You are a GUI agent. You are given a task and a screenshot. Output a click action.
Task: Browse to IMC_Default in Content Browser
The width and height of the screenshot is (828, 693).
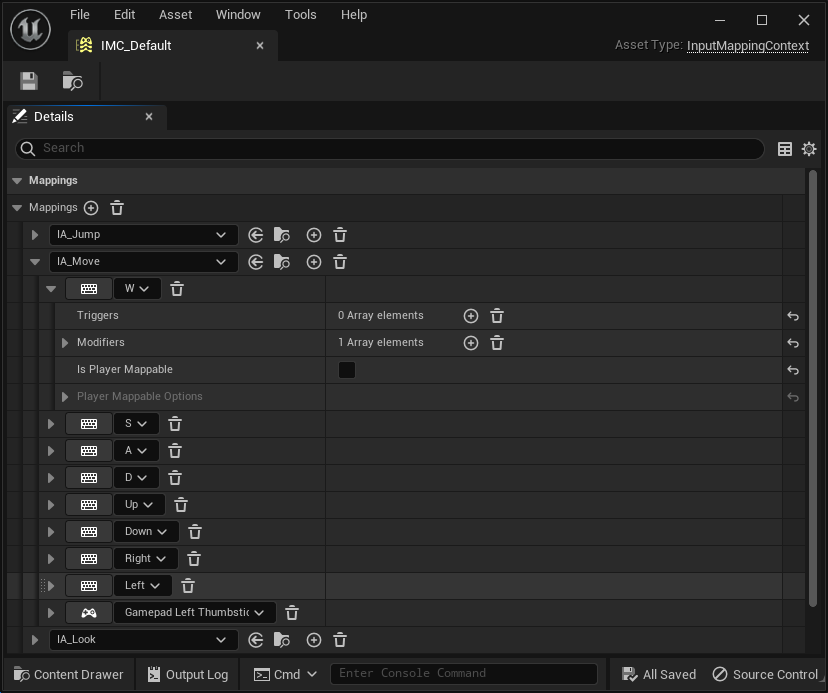[71, 81]
